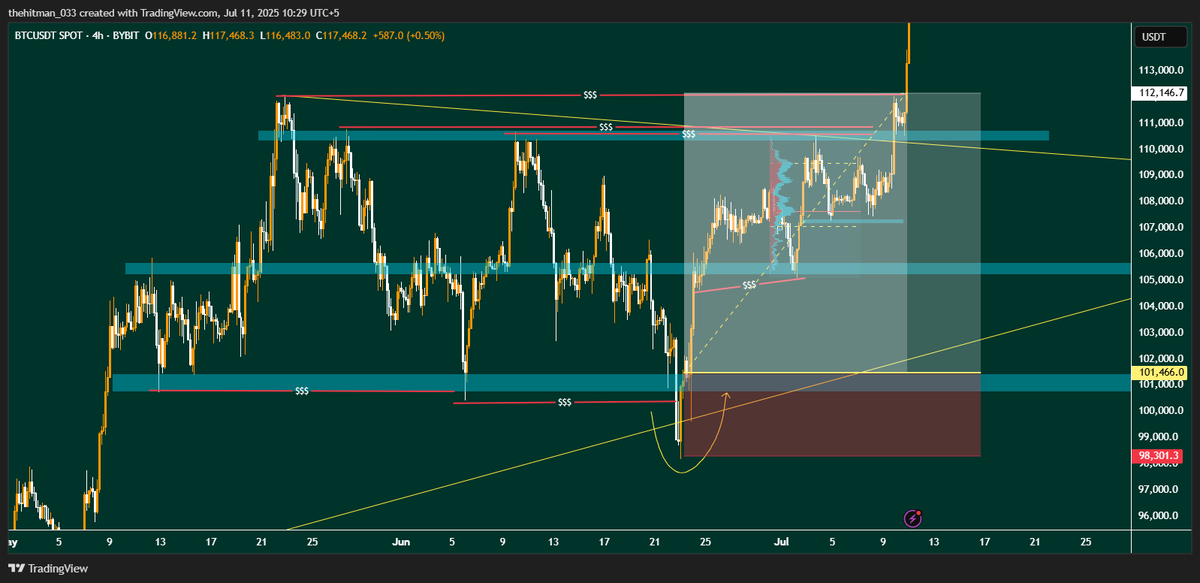Click 97,000.0 on the price axis
The image size is (1200, 583).
[1159, 489]
